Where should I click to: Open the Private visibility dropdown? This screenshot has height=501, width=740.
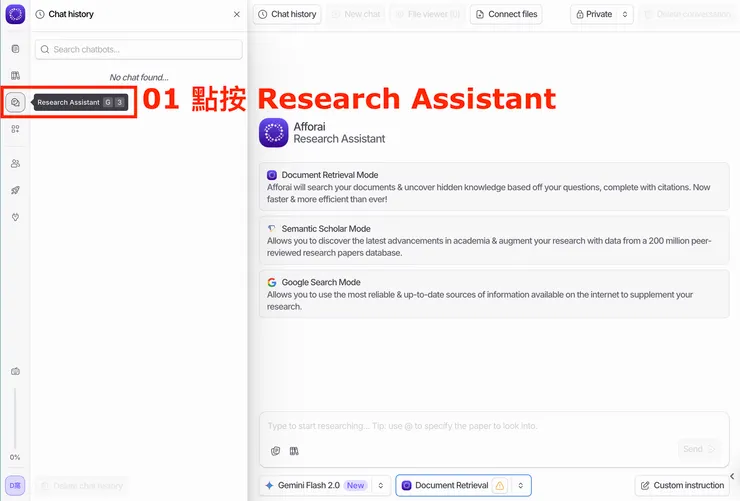click(602, 14)
